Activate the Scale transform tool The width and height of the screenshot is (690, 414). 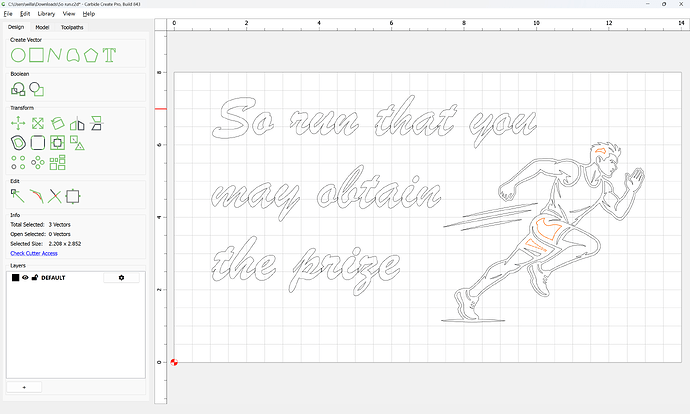(37, 123)
